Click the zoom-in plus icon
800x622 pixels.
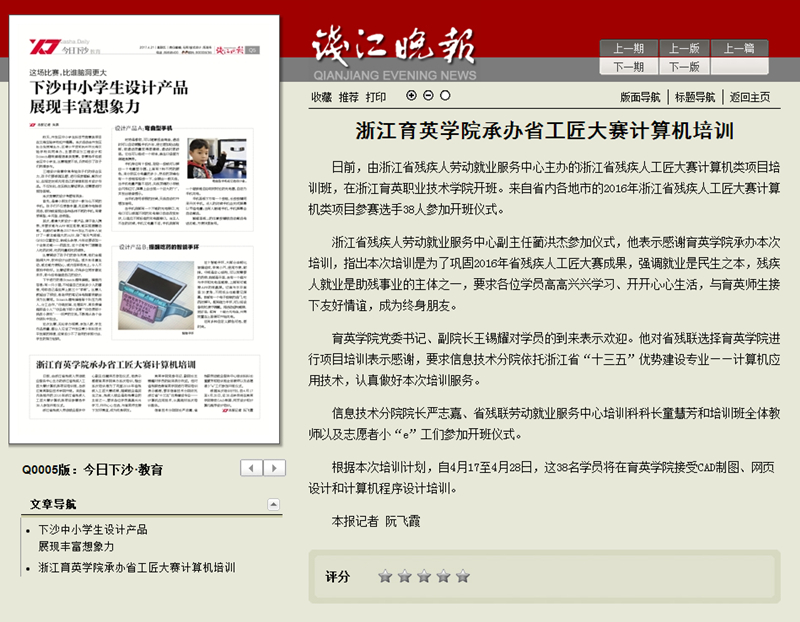(411, 96)
